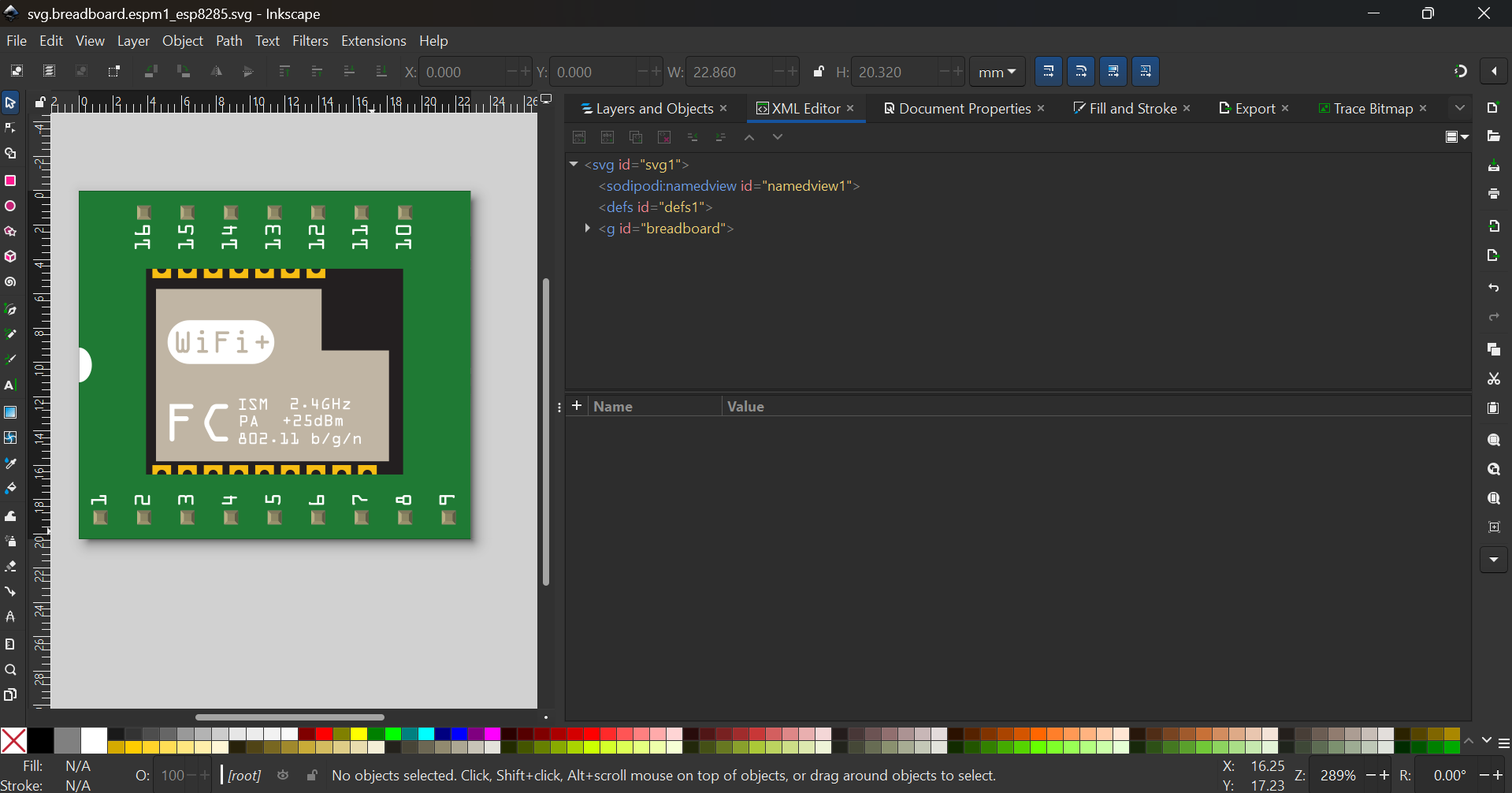
Task: Select the Zoom tool in toolbox
Action: [10, 670]
